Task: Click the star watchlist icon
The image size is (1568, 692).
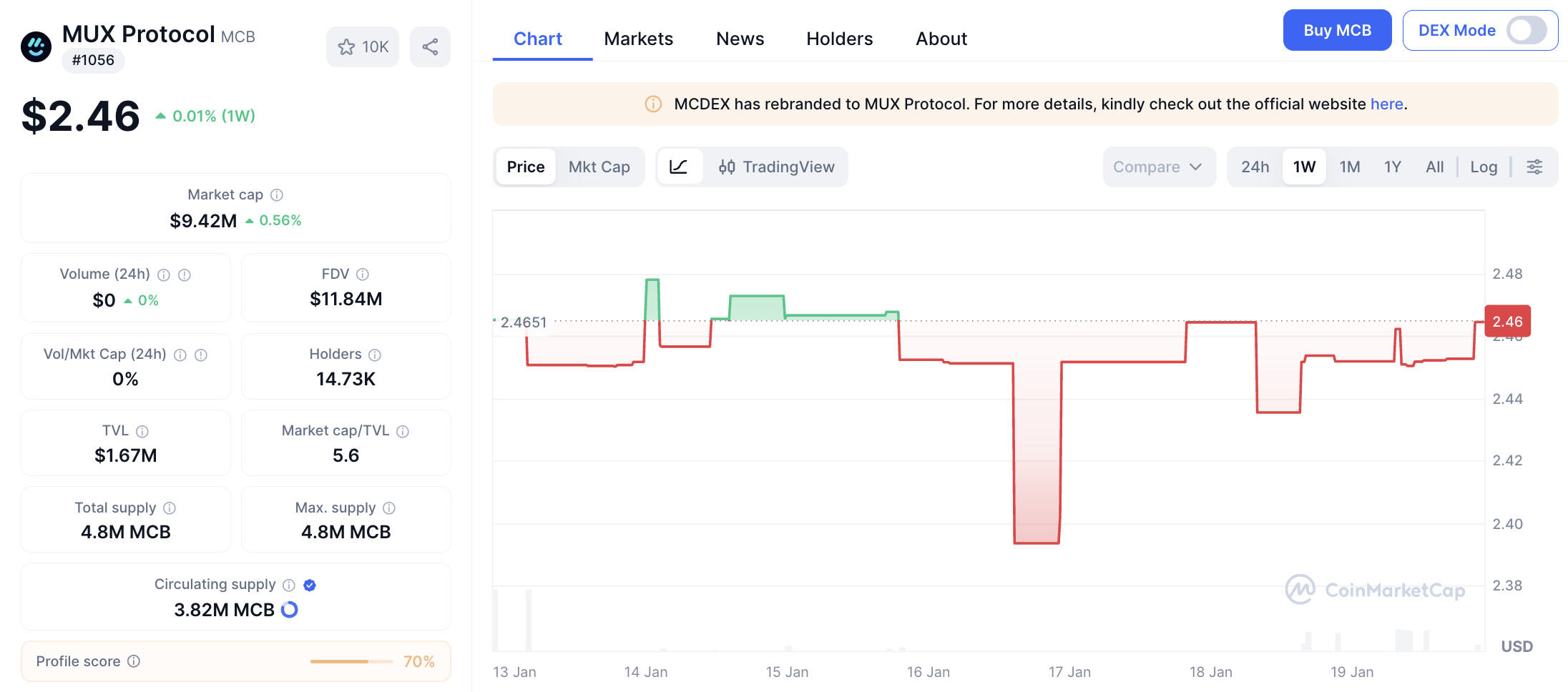Action: tap(347, 47)
